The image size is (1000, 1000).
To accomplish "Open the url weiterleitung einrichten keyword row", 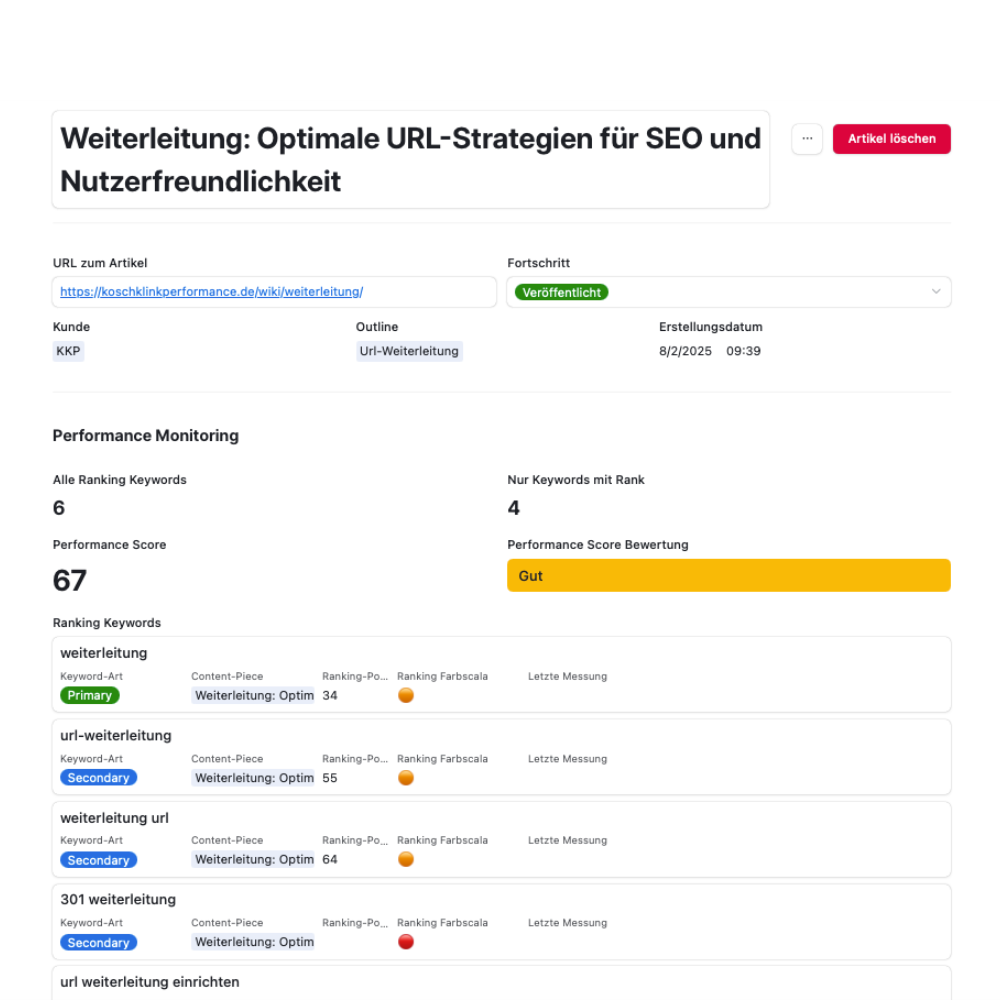I will click(150, 982).
